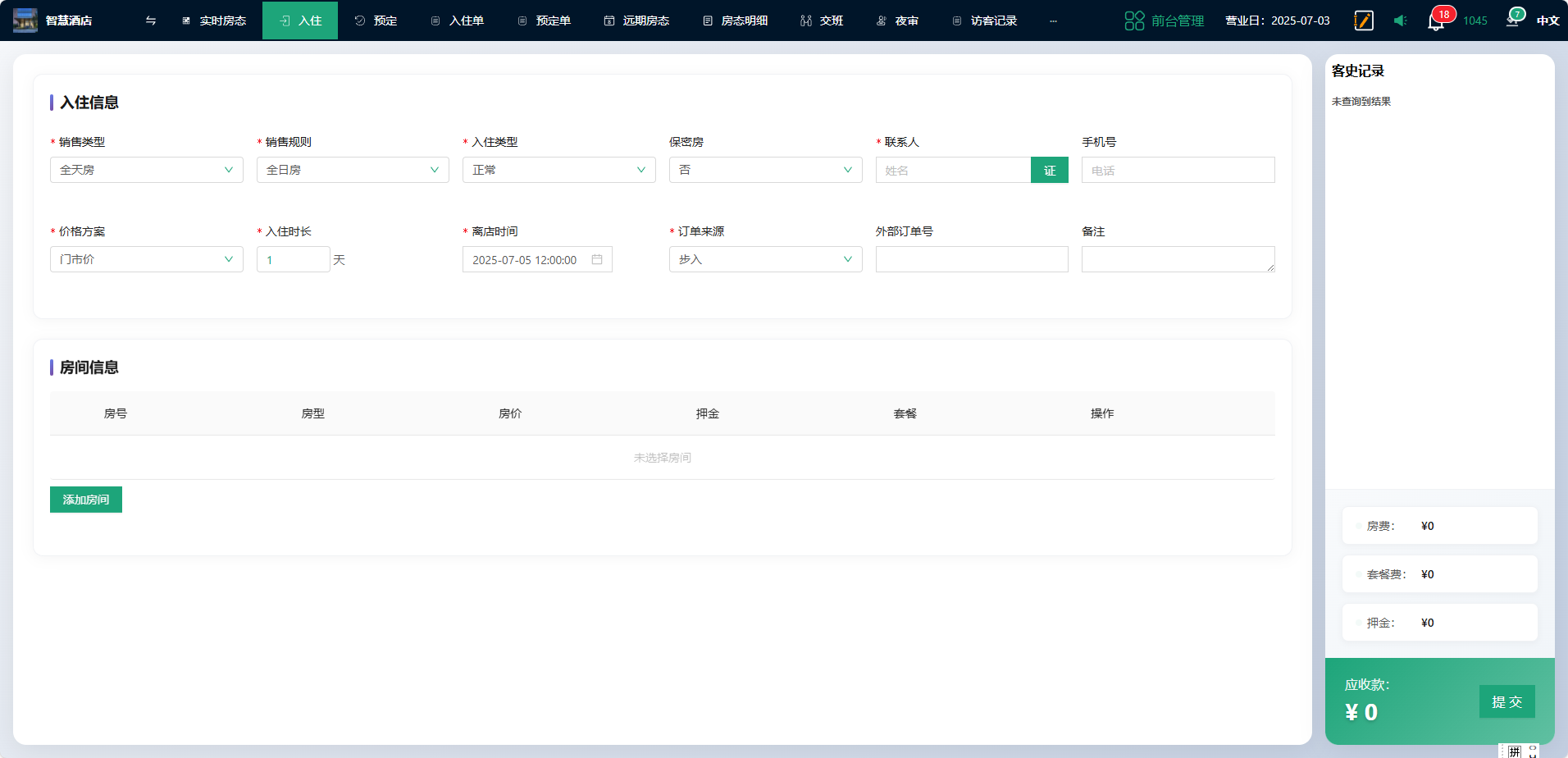
Task: Click the 房价 column header
Action: (510, 413)
